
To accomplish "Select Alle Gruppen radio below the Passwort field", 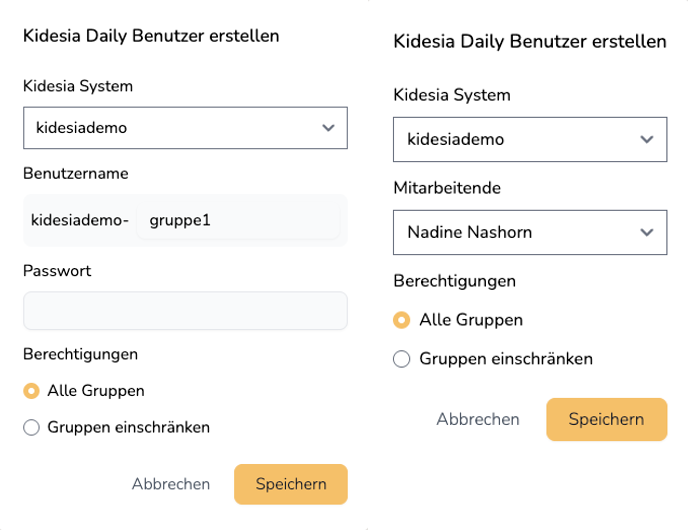I will point(31,391).
